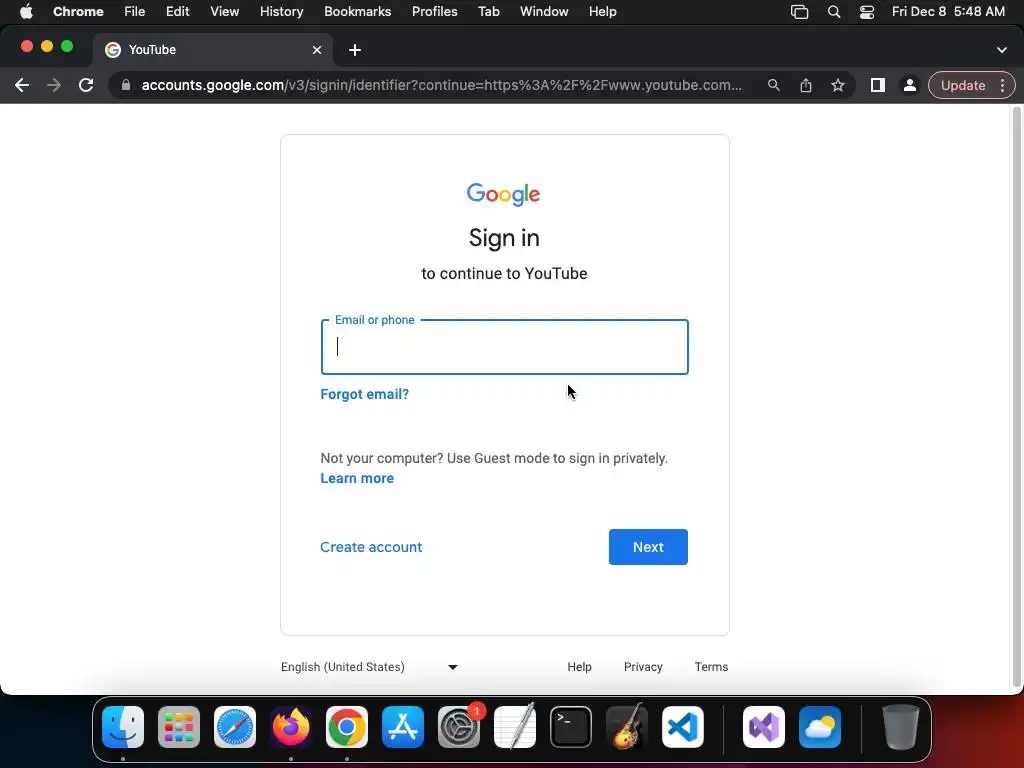Open the History menu

(x=281, y=12)
